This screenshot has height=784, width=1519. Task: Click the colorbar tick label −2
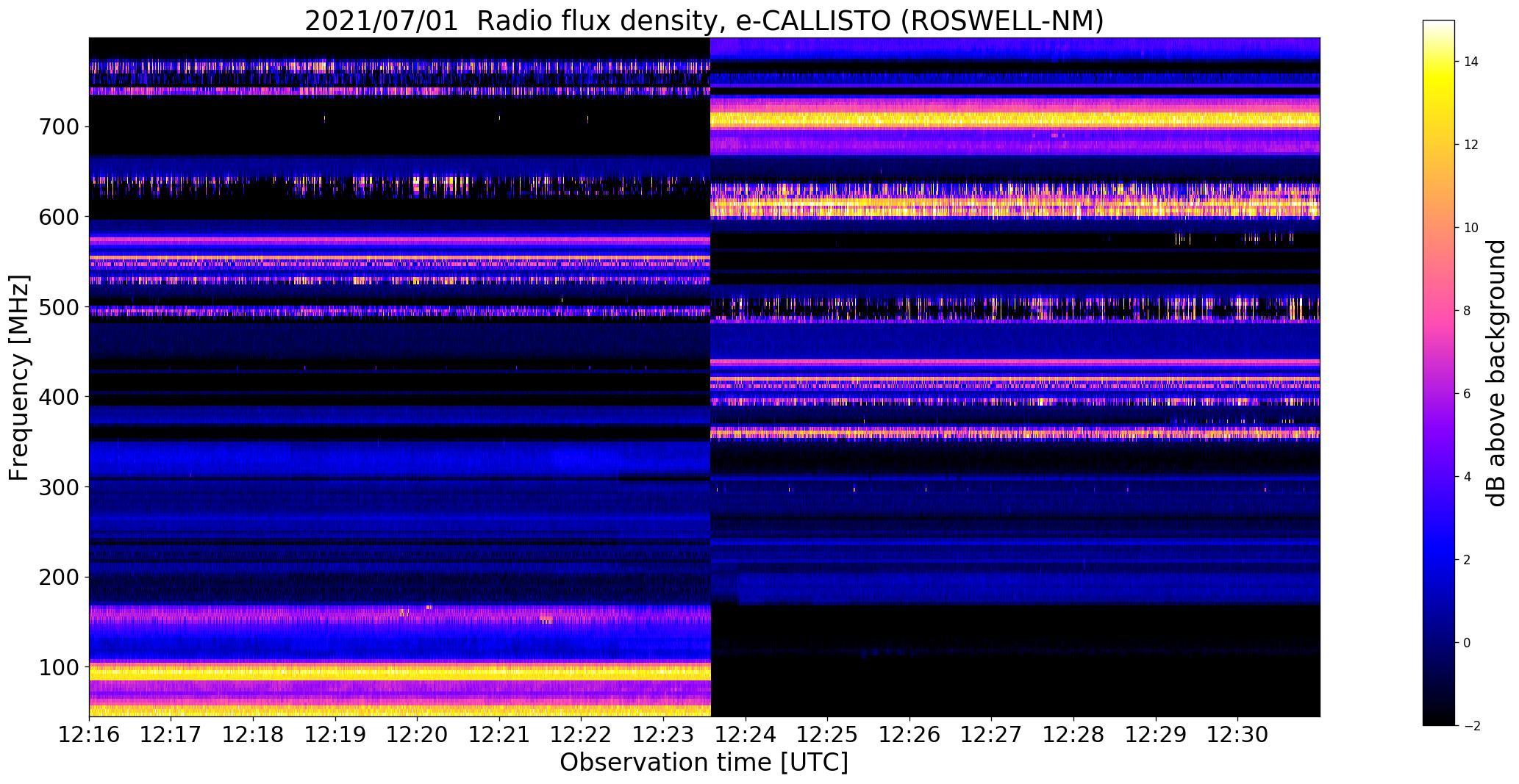1471,726
